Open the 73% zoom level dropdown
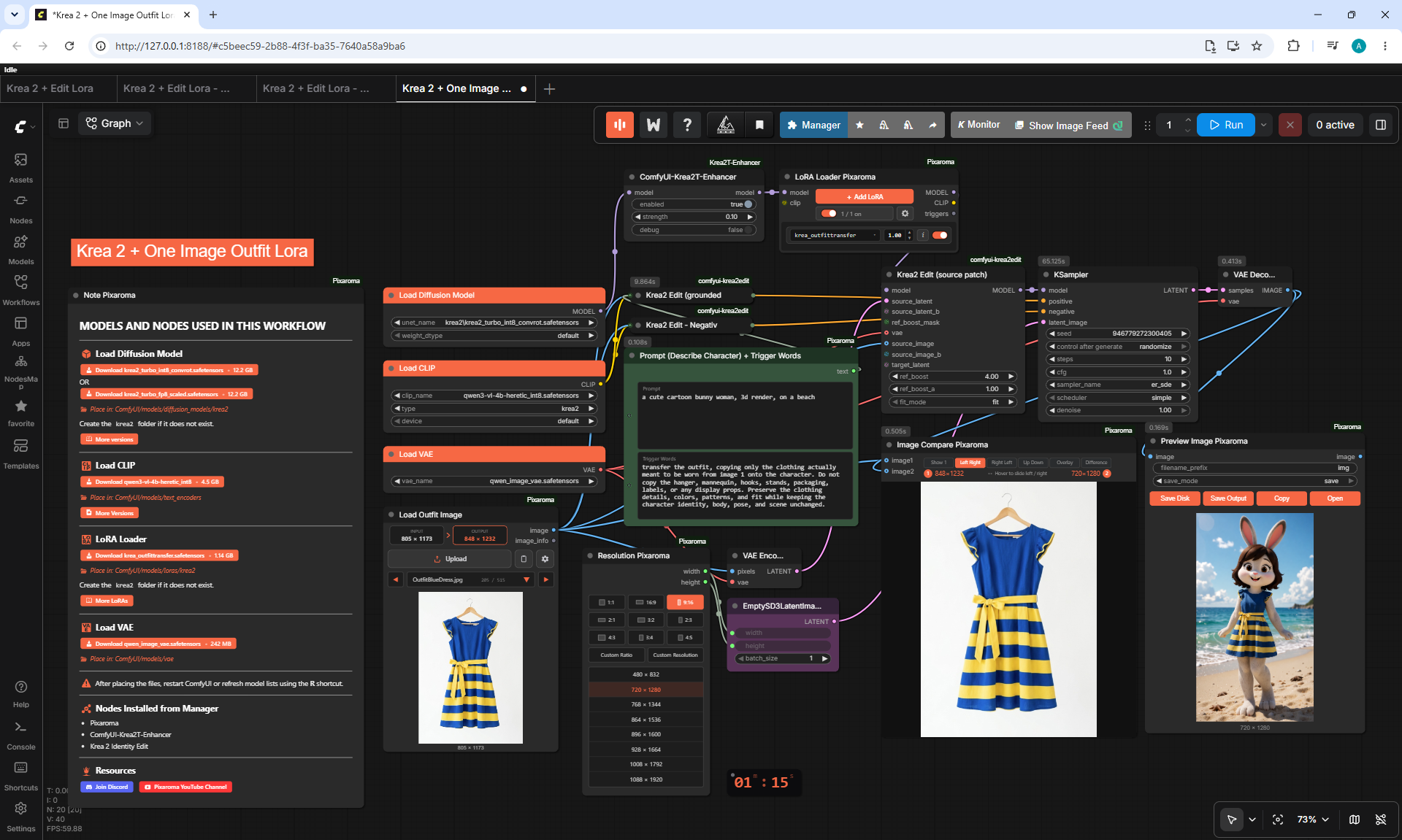This screenshot has height=840, width=1402. (x=1313, y=820)
